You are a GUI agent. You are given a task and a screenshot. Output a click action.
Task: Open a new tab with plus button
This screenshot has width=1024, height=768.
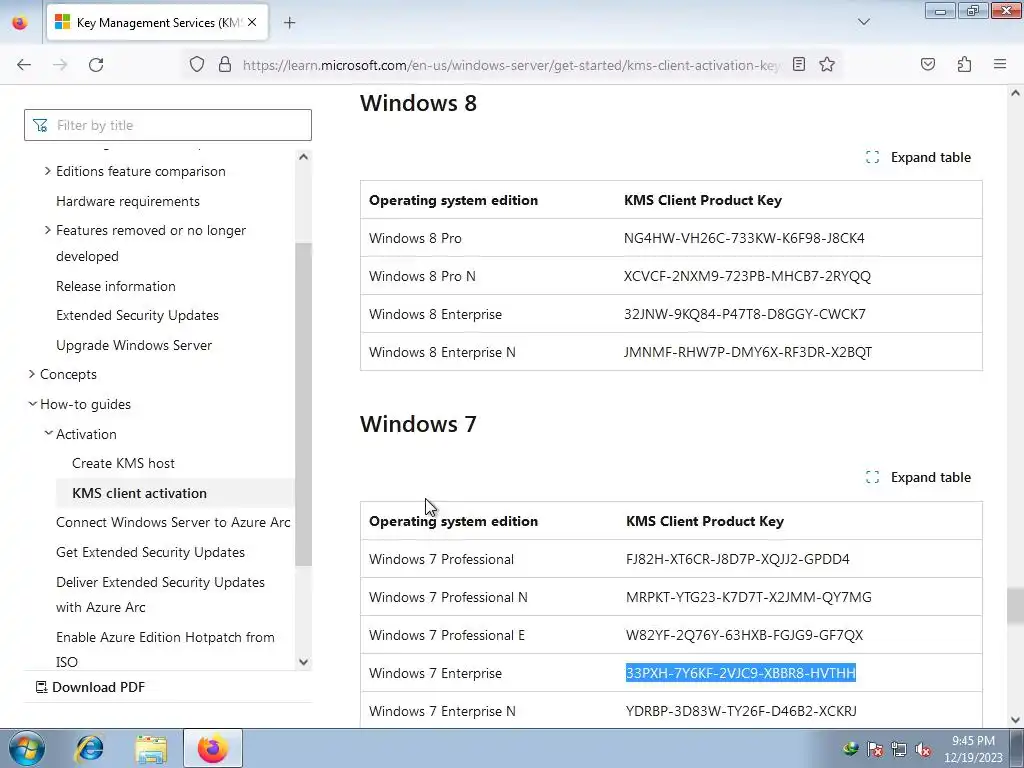[x=289, y=23]
